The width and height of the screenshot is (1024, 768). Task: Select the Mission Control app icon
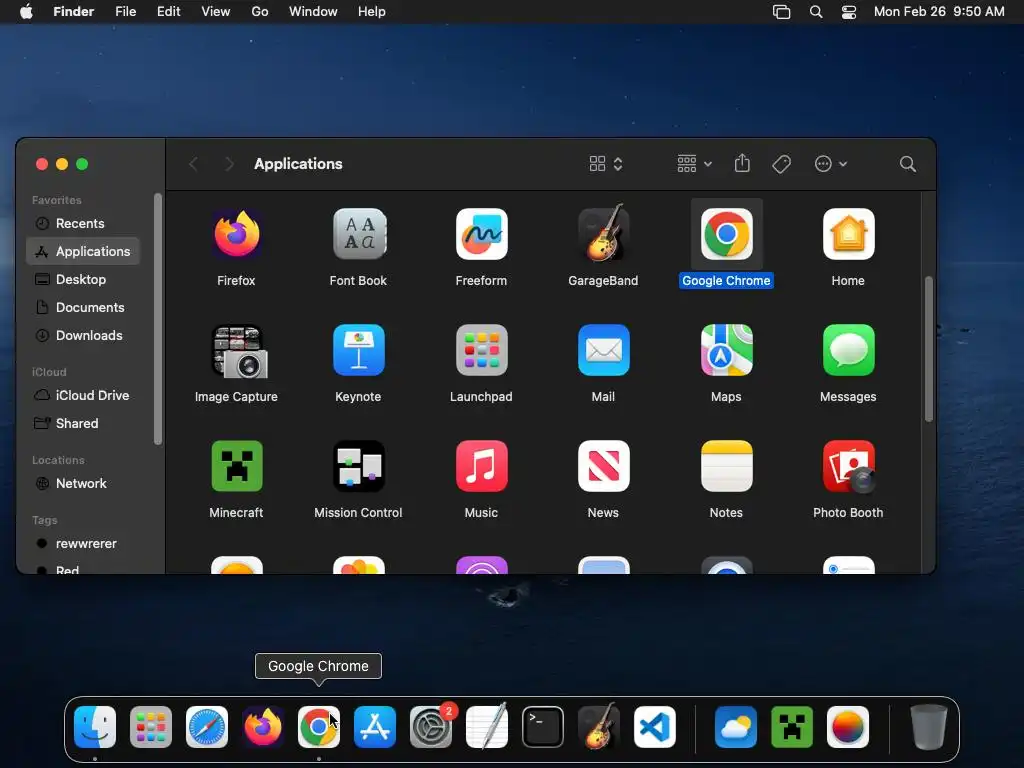[359, 466]
